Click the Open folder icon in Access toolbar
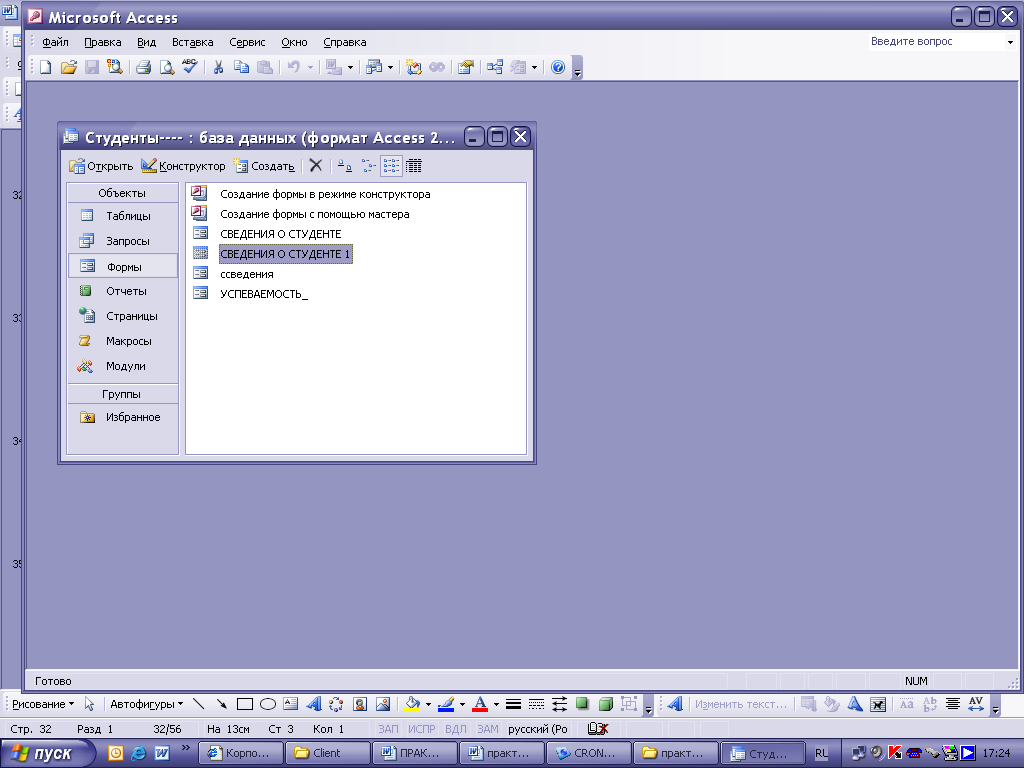The height and width of the screenshot is (768, 1024). click(69, 67)
